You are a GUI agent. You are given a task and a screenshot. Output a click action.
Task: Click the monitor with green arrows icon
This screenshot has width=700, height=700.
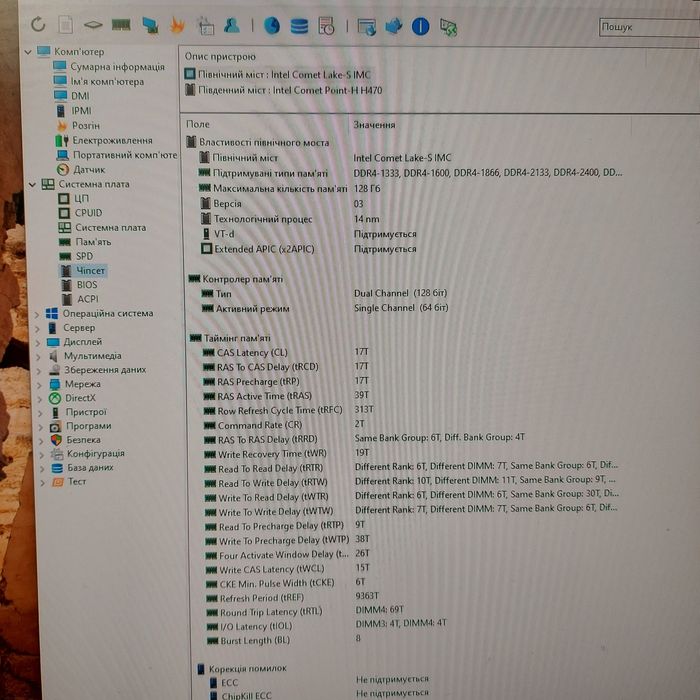448,28
